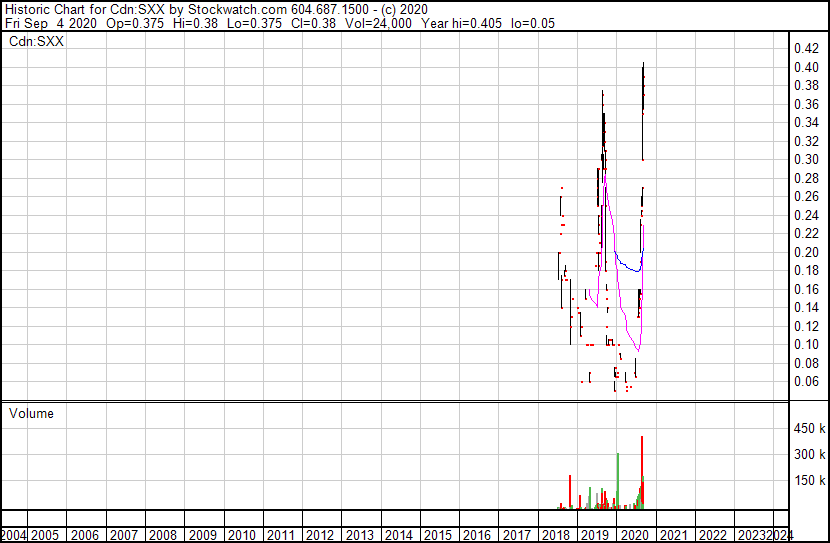Screen dimensions: 830x543
Task: Click the 0.40 price axis label
Action: (806, 67)
